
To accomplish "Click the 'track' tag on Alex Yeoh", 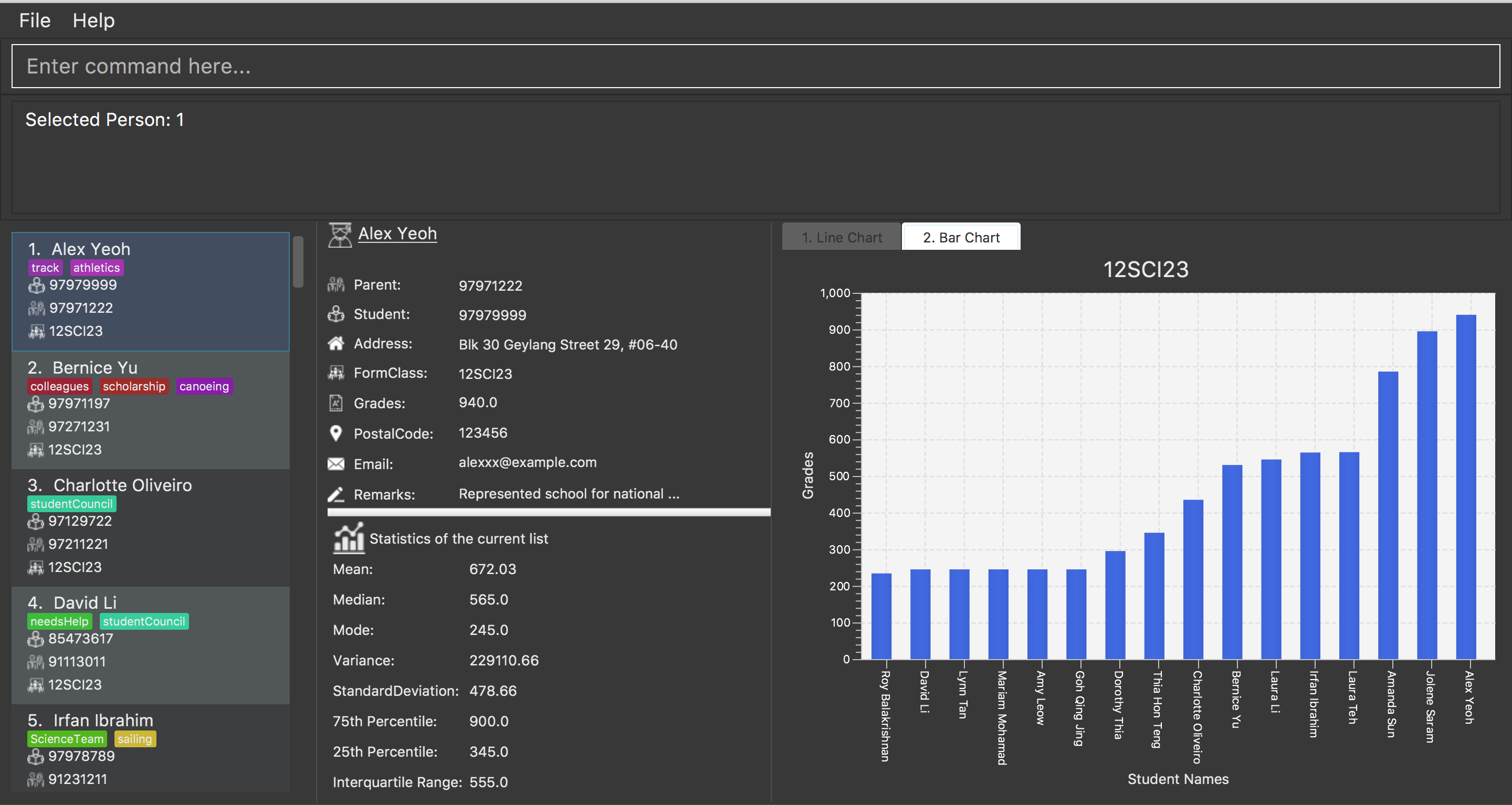I will tap(45, 268).
